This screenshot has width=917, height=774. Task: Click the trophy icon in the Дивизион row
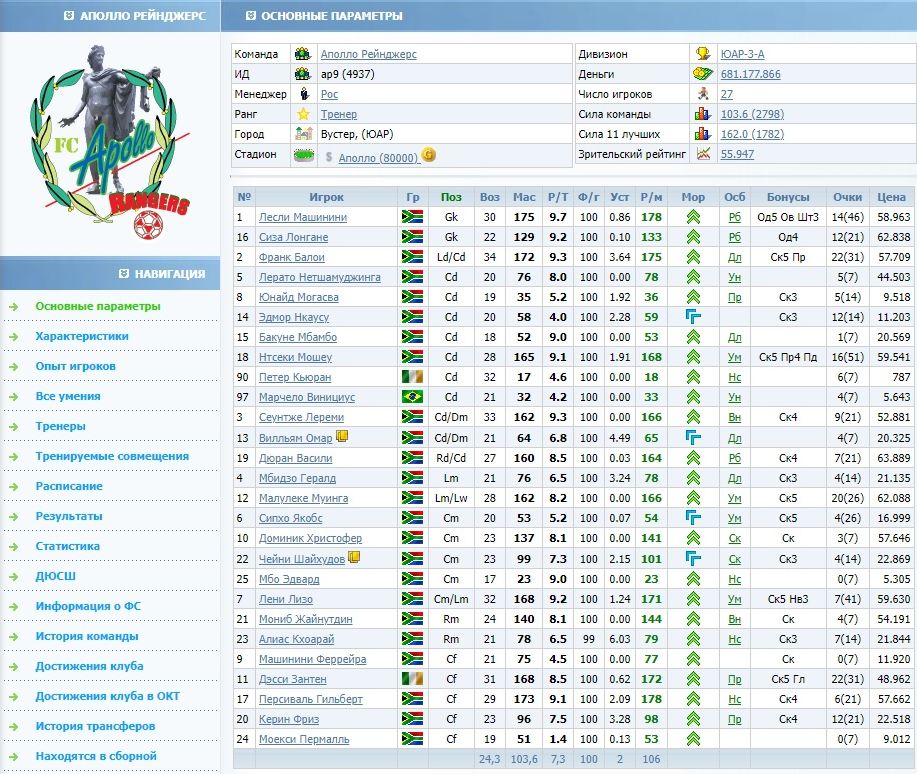coord(703,54)
